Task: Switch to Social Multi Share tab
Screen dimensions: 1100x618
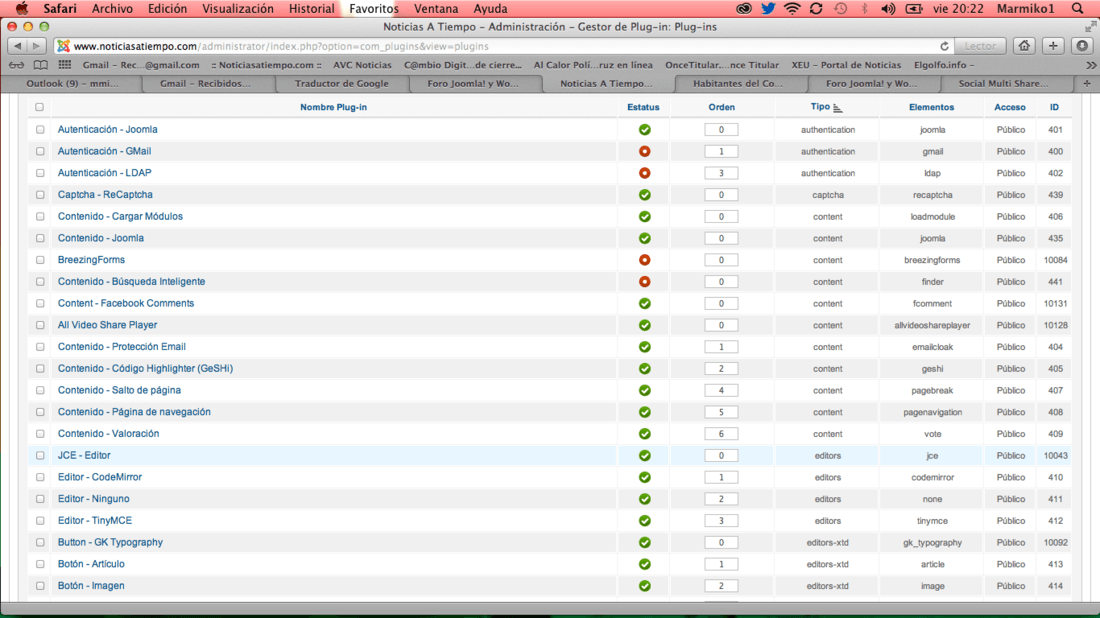Action: (1003, 83)
